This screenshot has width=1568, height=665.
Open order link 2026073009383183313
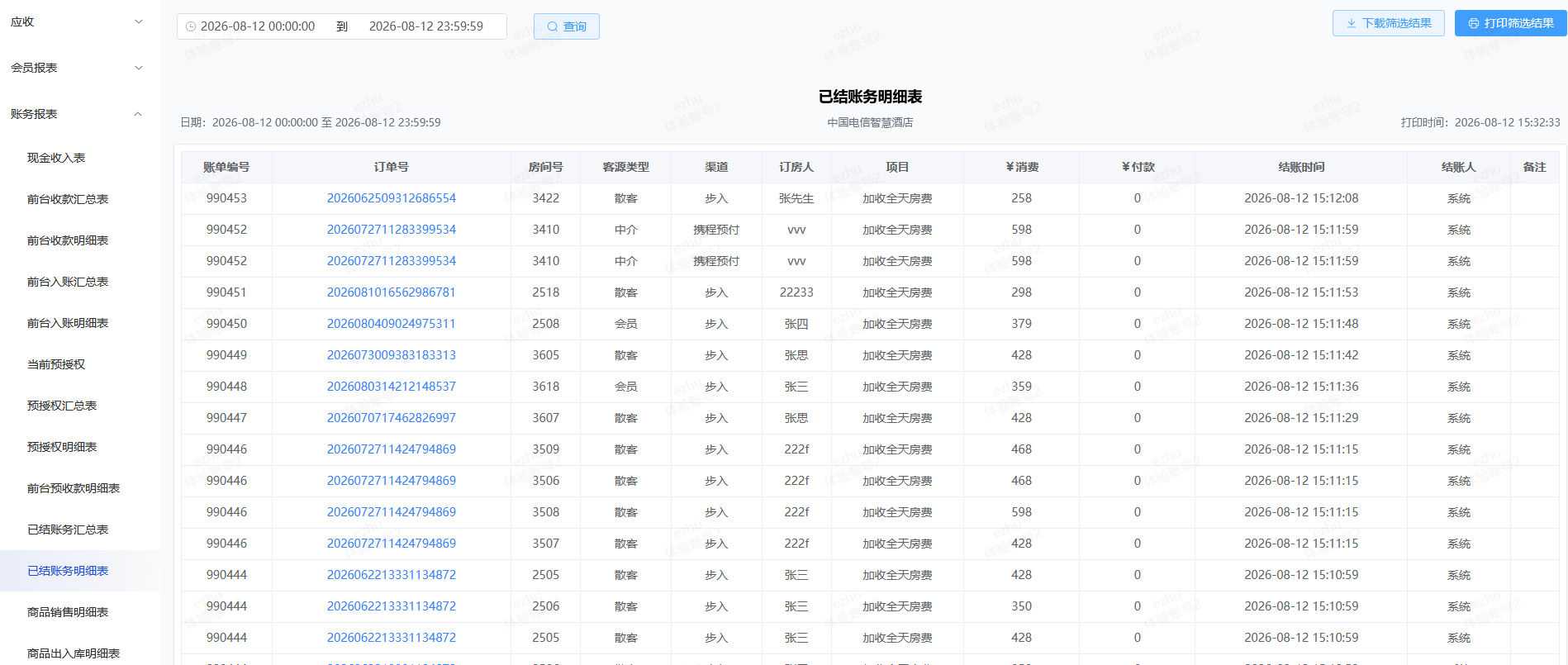pyautogui.click(x=392, y=355)
